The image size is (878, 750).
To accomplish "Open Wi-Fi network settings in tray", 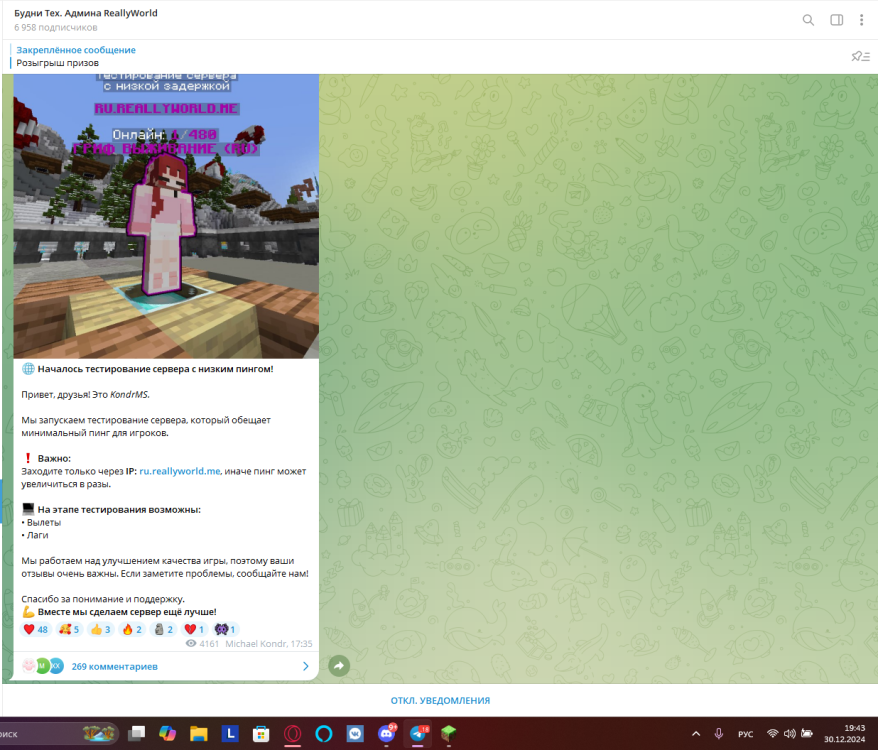I will 773,734.
